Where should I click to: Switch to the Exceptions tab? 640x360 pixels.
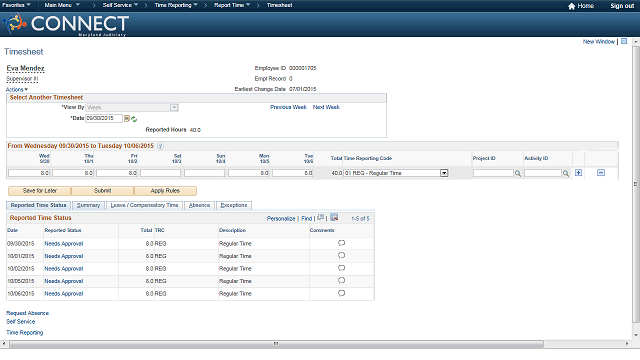coord(234,205)
